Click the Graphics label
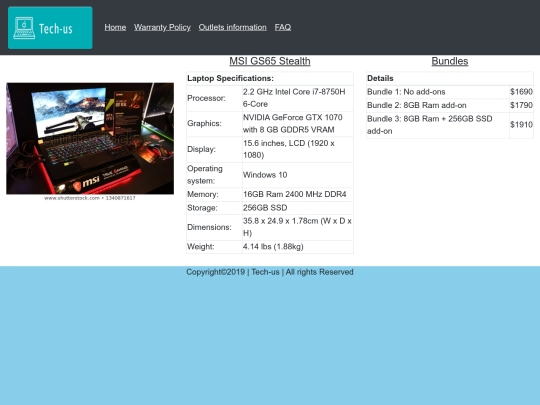Image resolution: width=540 pixels, height=405 pixels. click(x=204, y=123)
